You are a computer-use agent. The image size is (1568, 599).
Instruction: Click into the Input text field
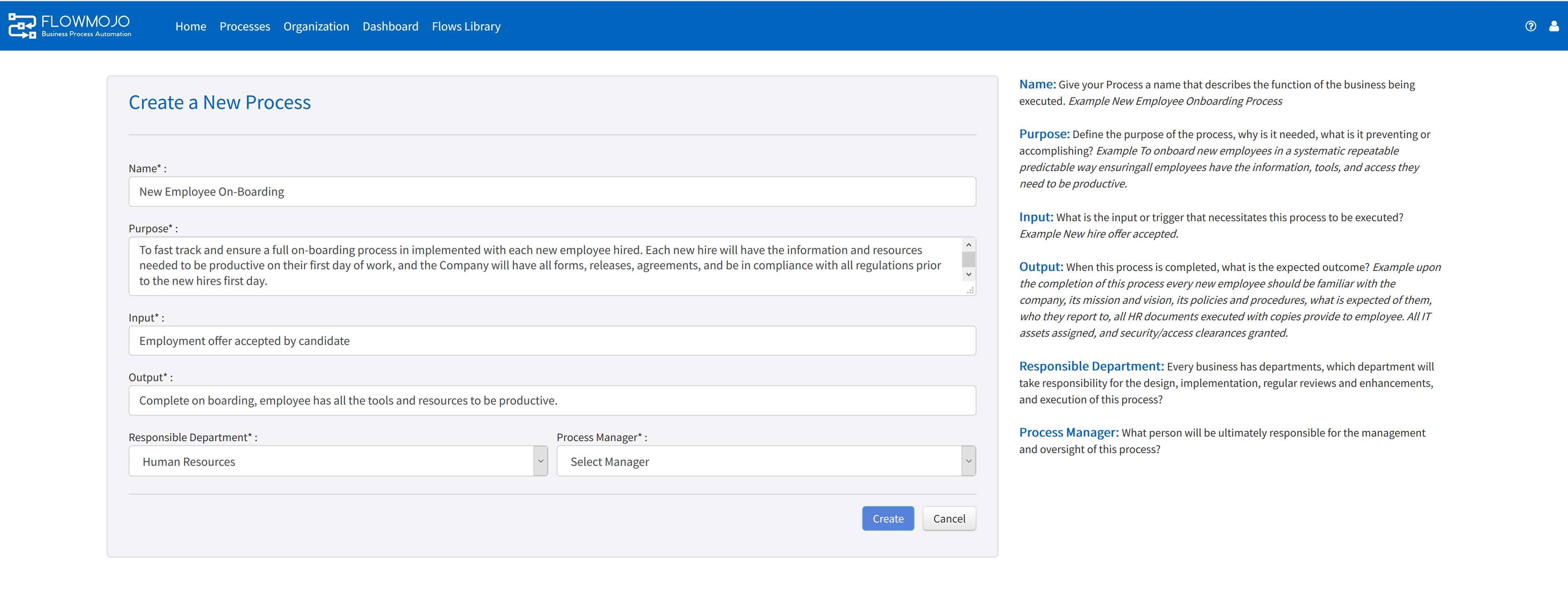[x=551, y=341]
